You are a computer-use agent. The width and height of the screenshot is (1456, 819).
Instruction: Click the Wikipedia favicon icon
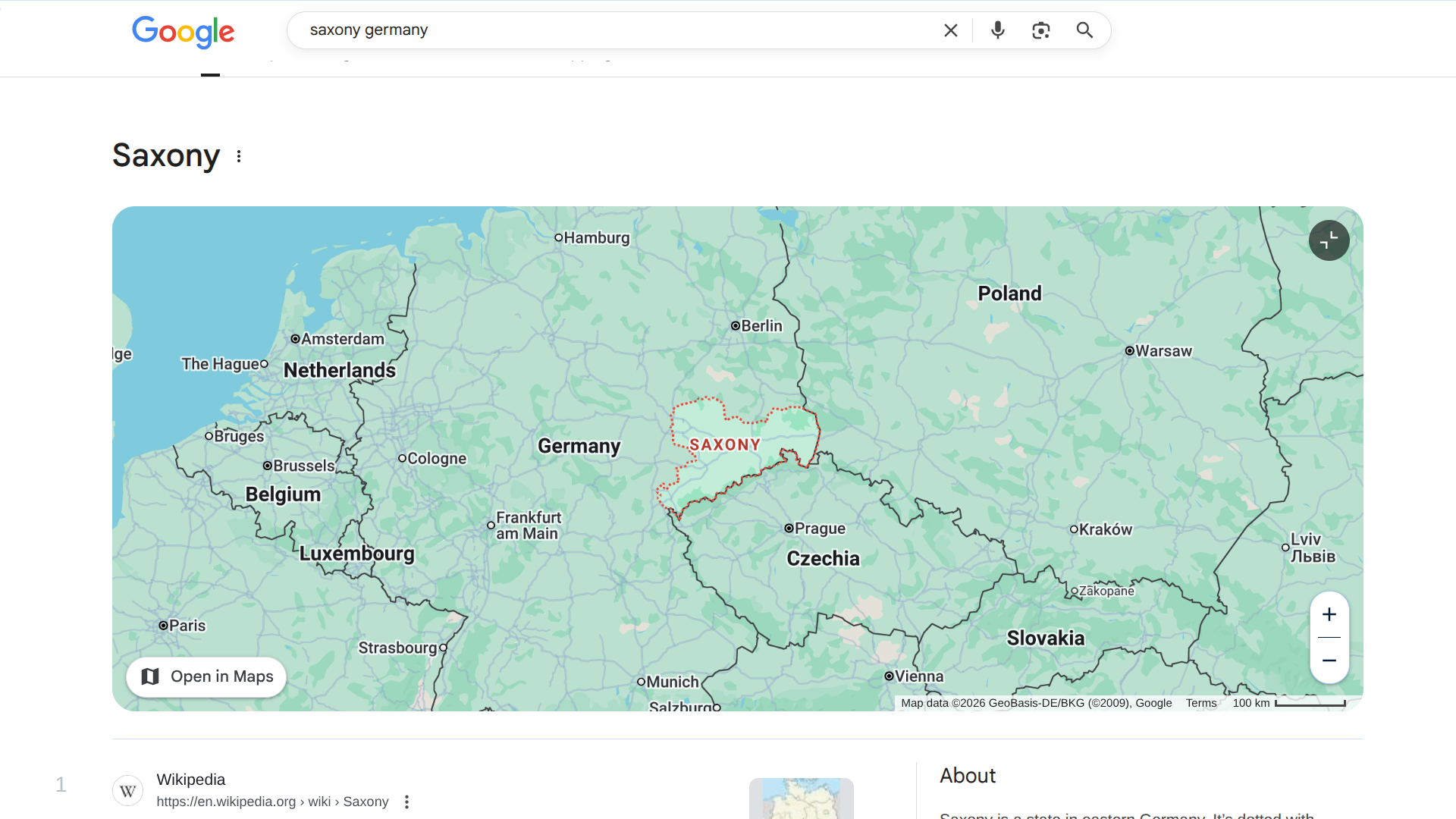click(x=127, y=791)
